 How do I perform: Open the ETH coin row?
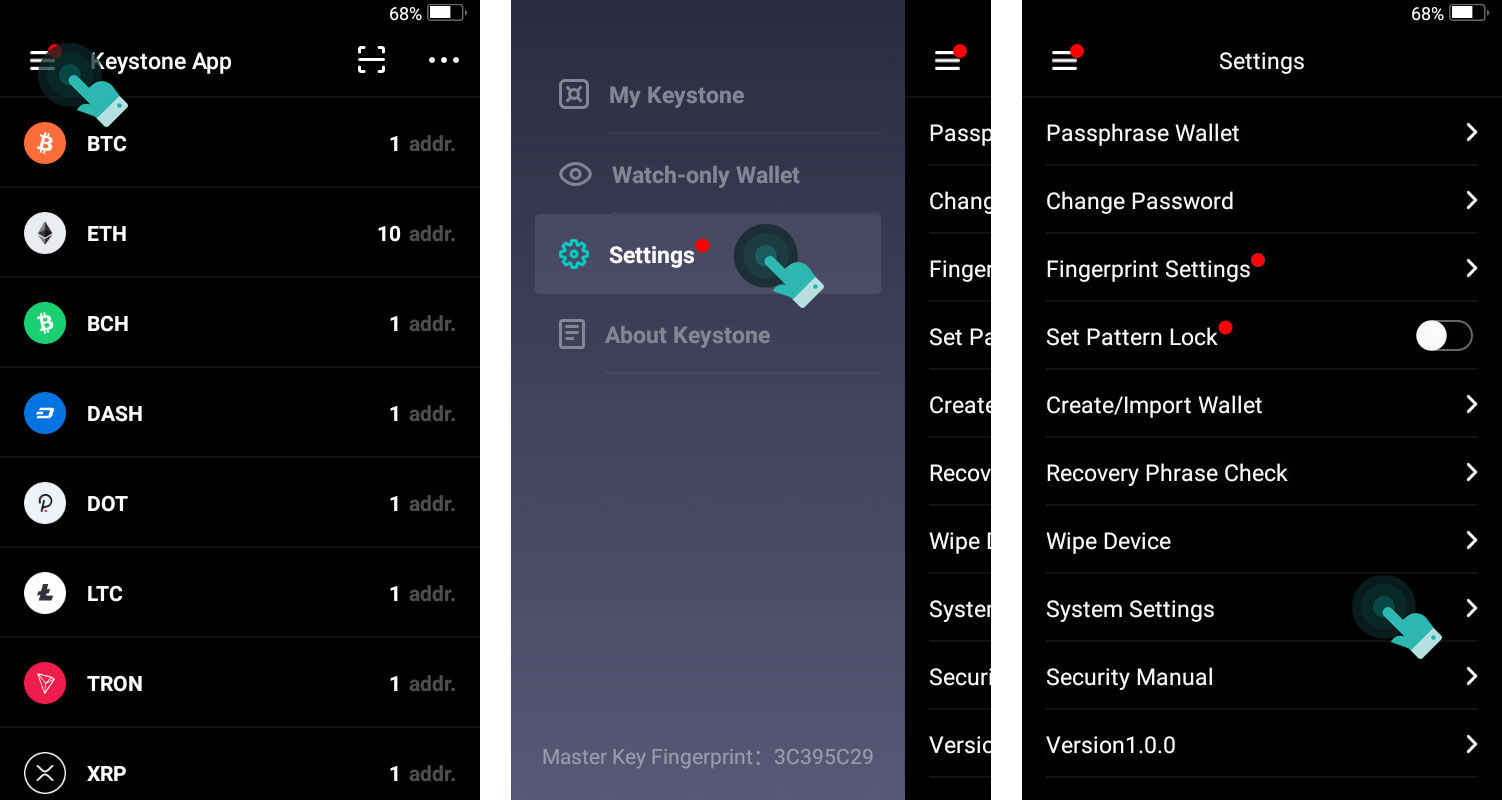pos(240,233)
